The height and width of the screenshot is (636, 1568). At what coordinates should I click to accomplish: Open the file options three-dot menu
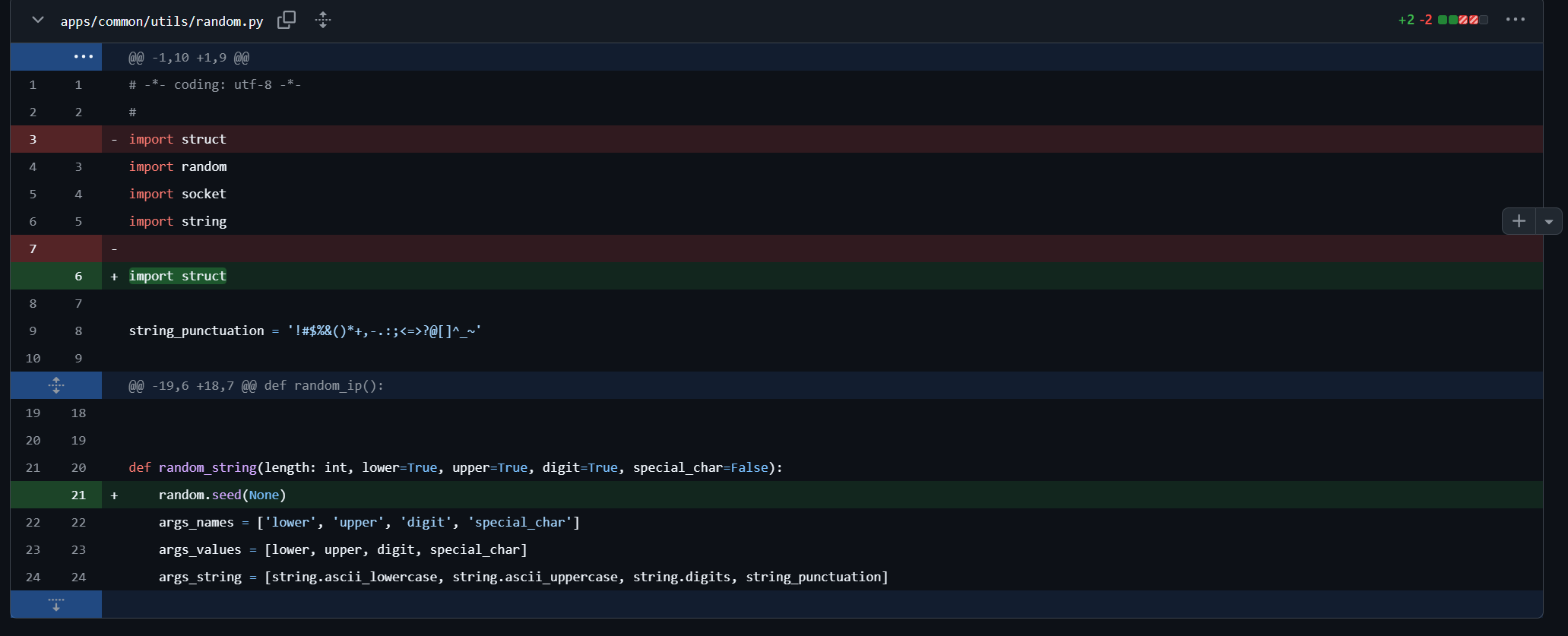[1515, 20]
